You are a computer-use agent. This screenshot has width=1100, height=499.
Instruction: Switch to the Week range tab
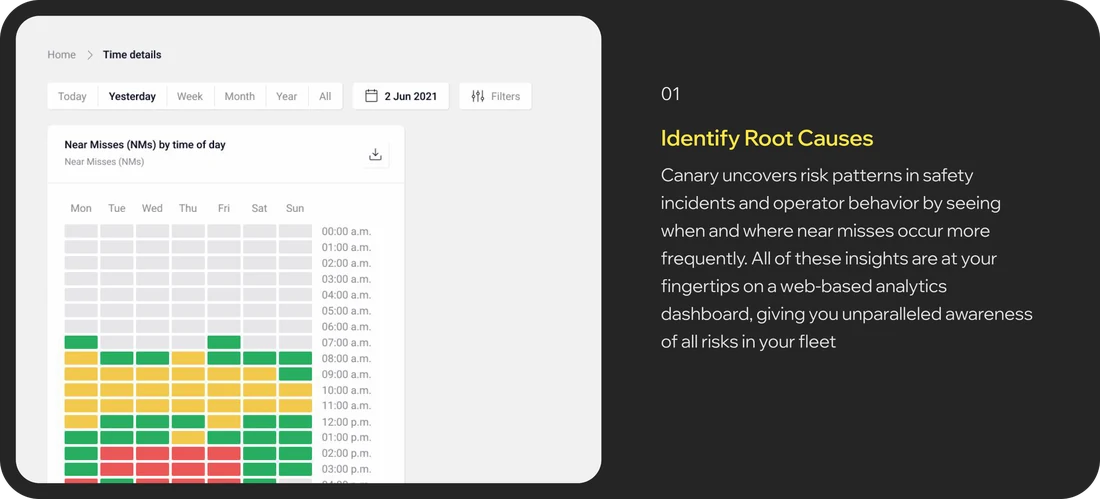click(x=189, y=96)
